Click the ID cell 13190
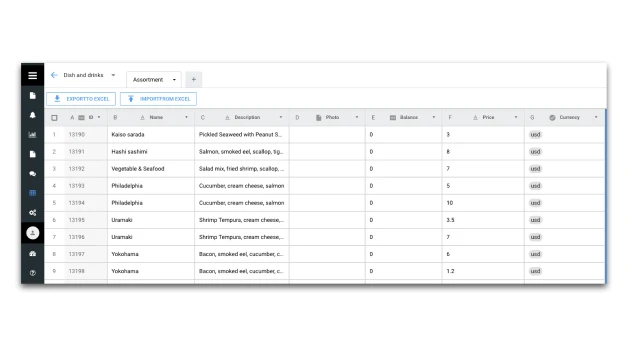 pyautogui.click(x=86, y=135)
